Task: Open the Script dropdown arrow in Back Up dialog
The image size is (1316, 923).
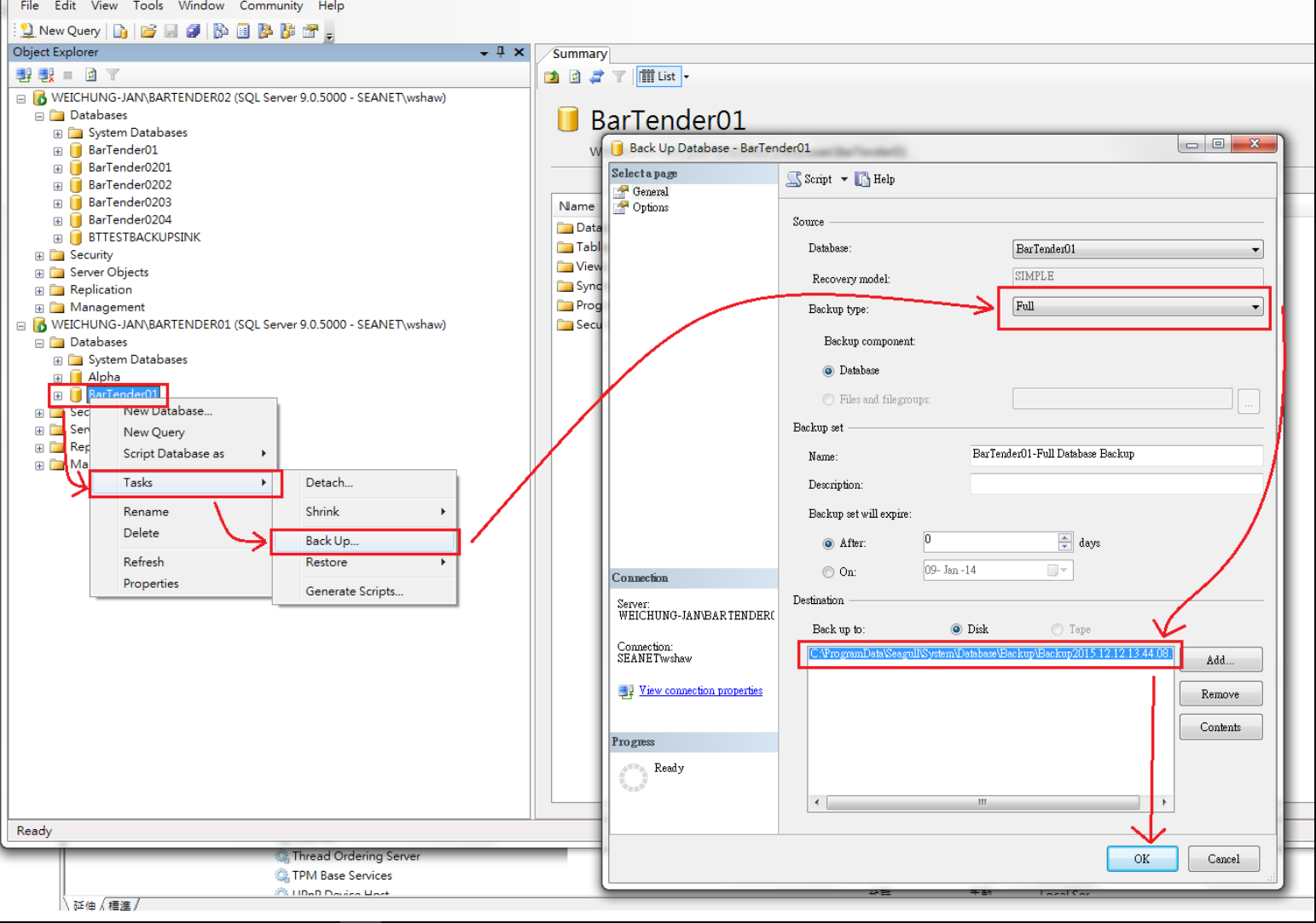Action: tap(844, 179)
